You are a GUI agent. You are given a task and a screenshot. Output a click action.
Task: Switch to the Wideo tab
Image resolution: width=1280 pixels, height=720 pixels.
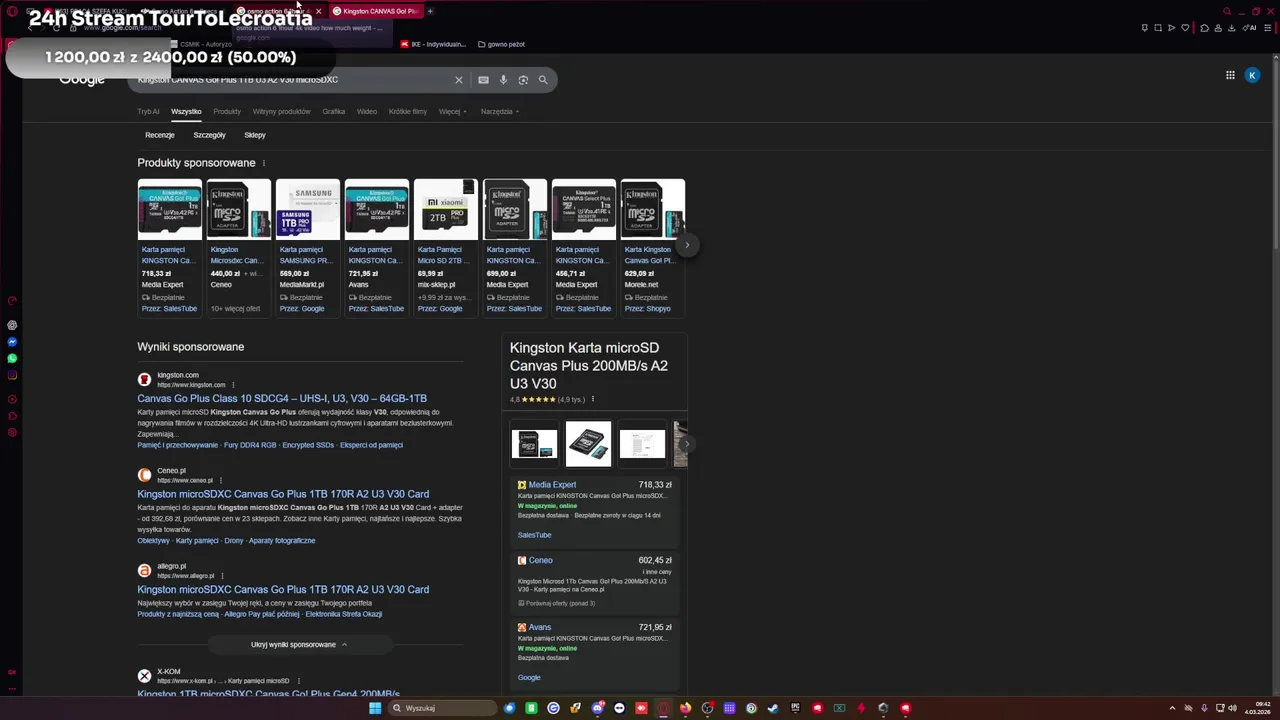coord(367,111)
